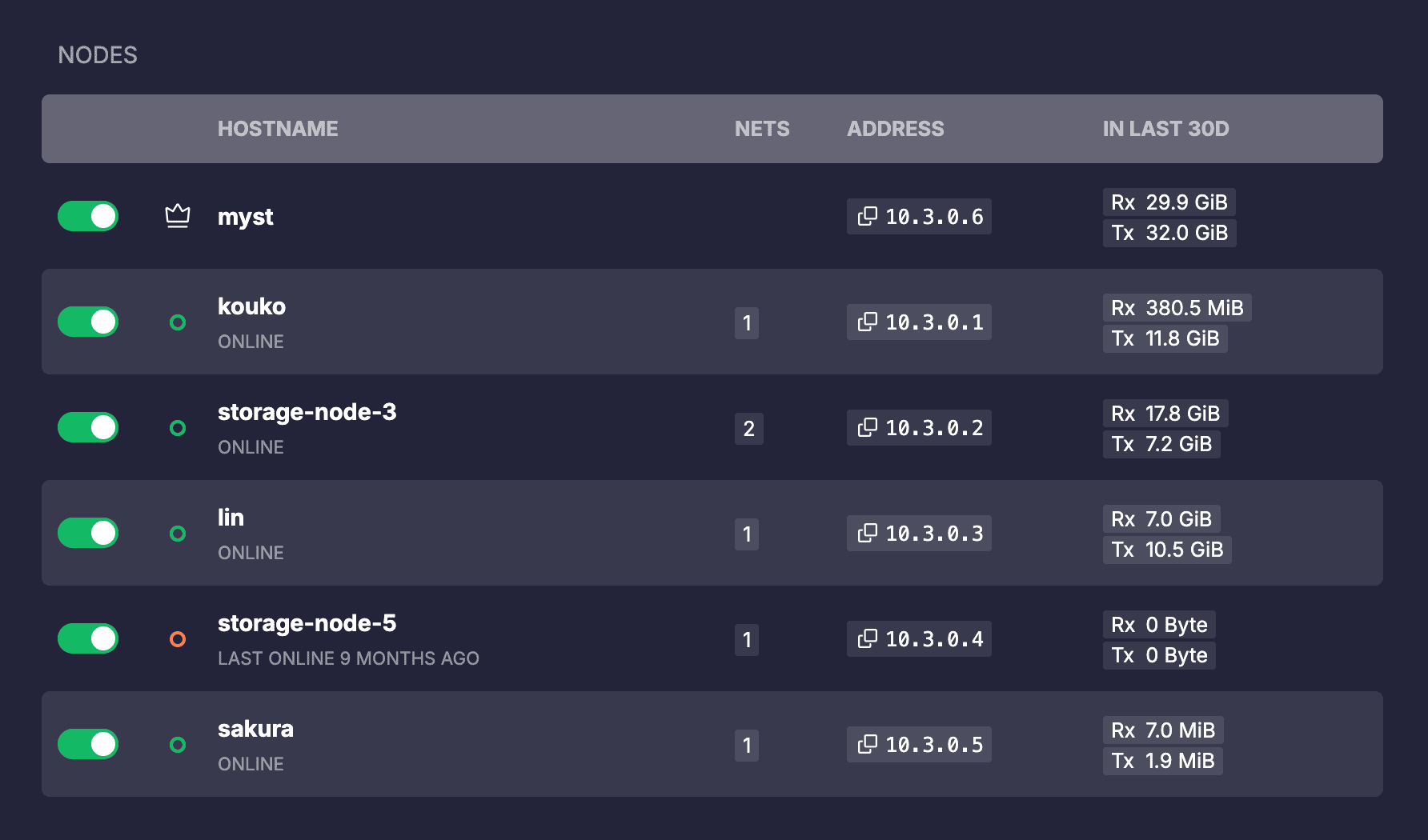Copy the 10.3.0.2 address icon
This screenshot has width=1428, height=840.
[x=868, y=427]
